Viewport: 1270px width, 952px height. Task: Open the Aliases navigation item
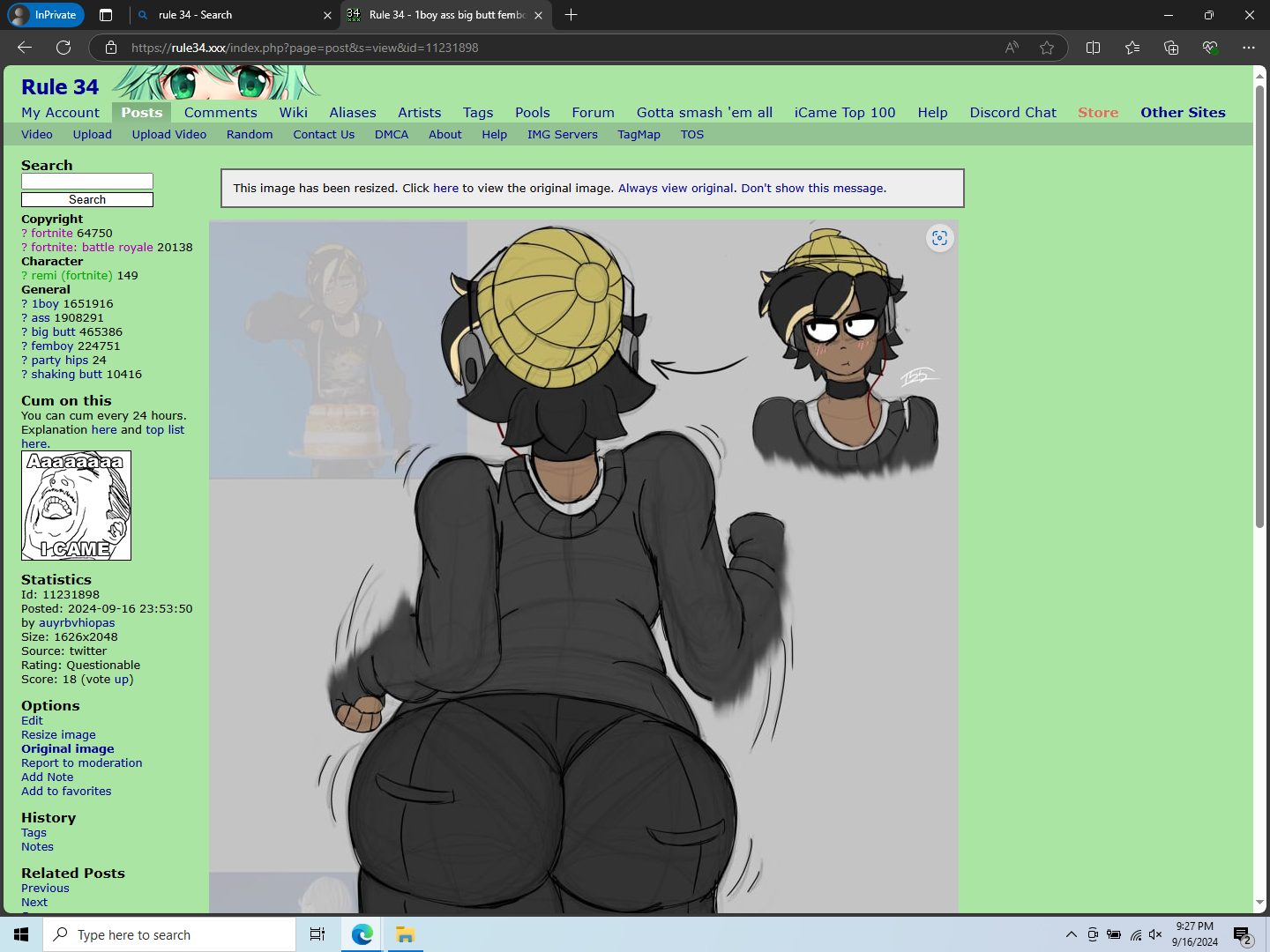click(x=353, y=113)
